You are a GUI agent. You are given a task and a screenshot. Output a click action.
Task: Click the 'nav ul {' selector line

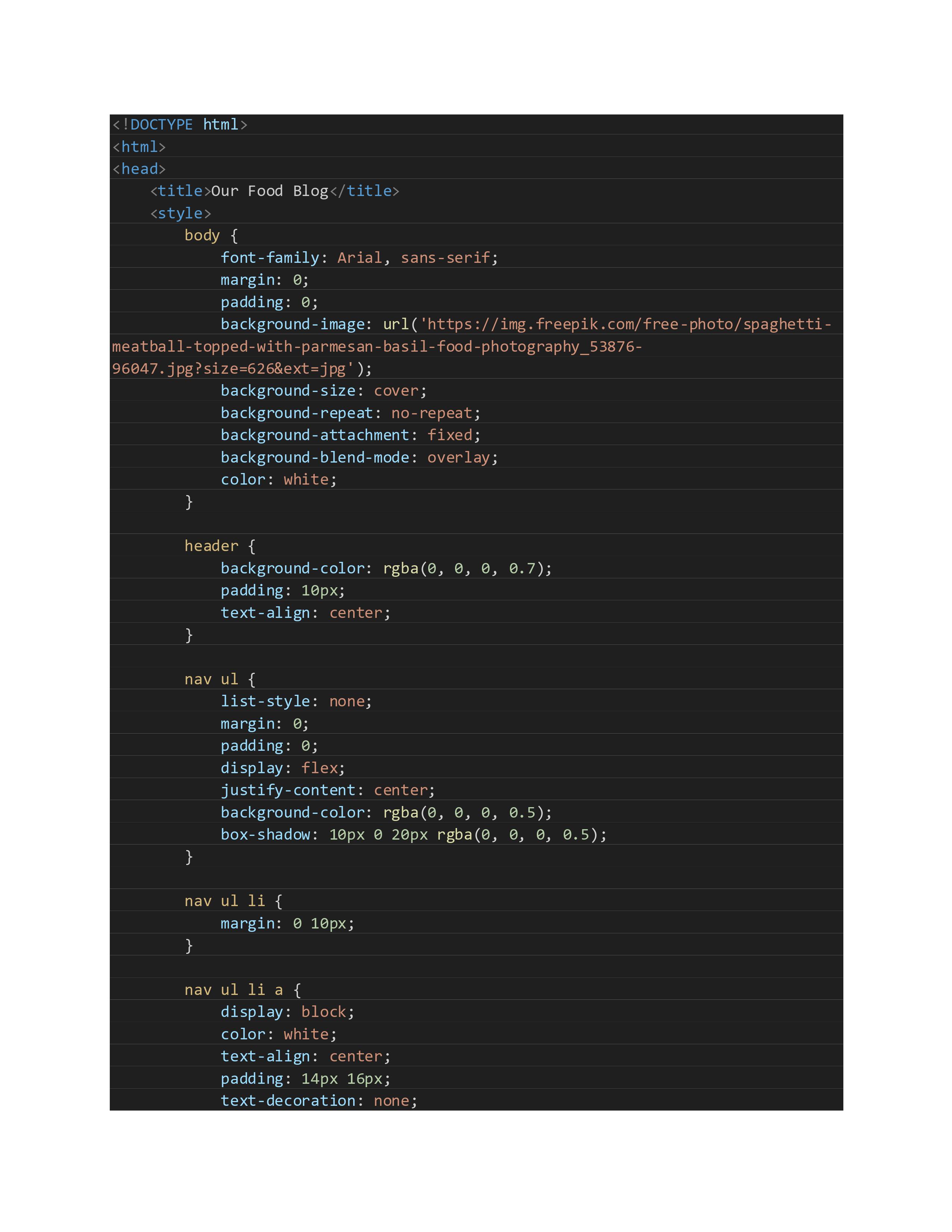pyautogui.click(x=220, y=679)
